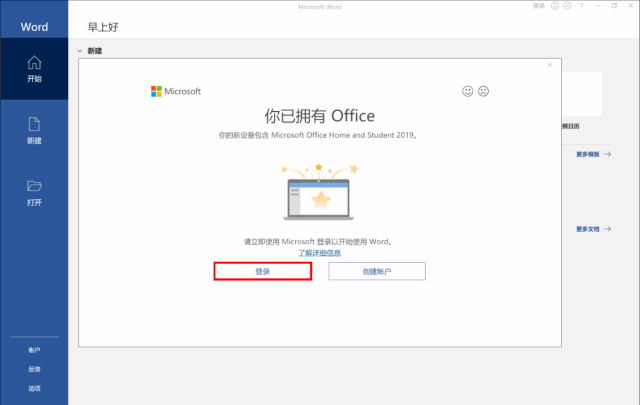Click the 登录 sign-in button in dialog

pos(262,271)
